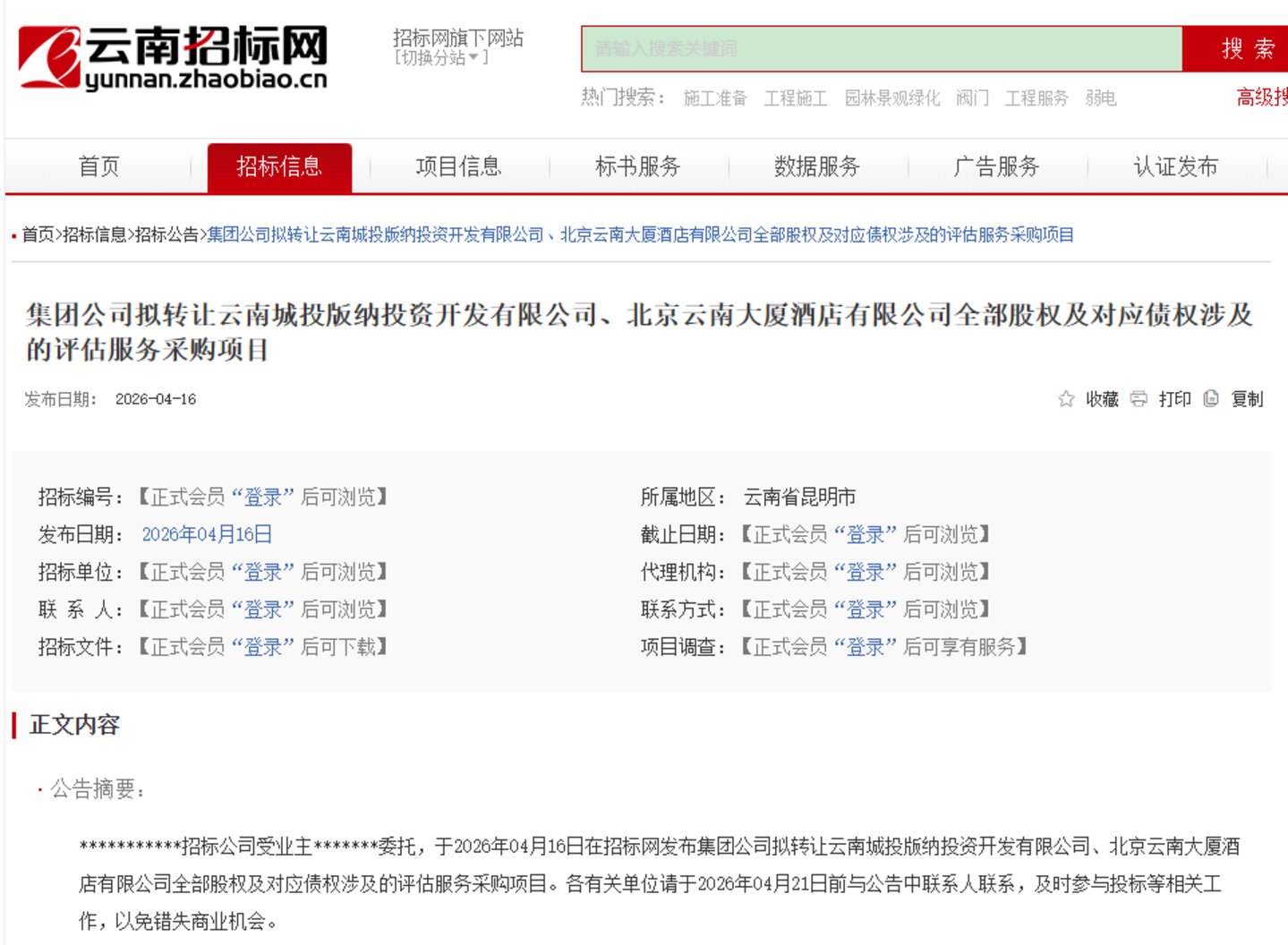Select hot search term 园林景观绿化

[892, 98]
